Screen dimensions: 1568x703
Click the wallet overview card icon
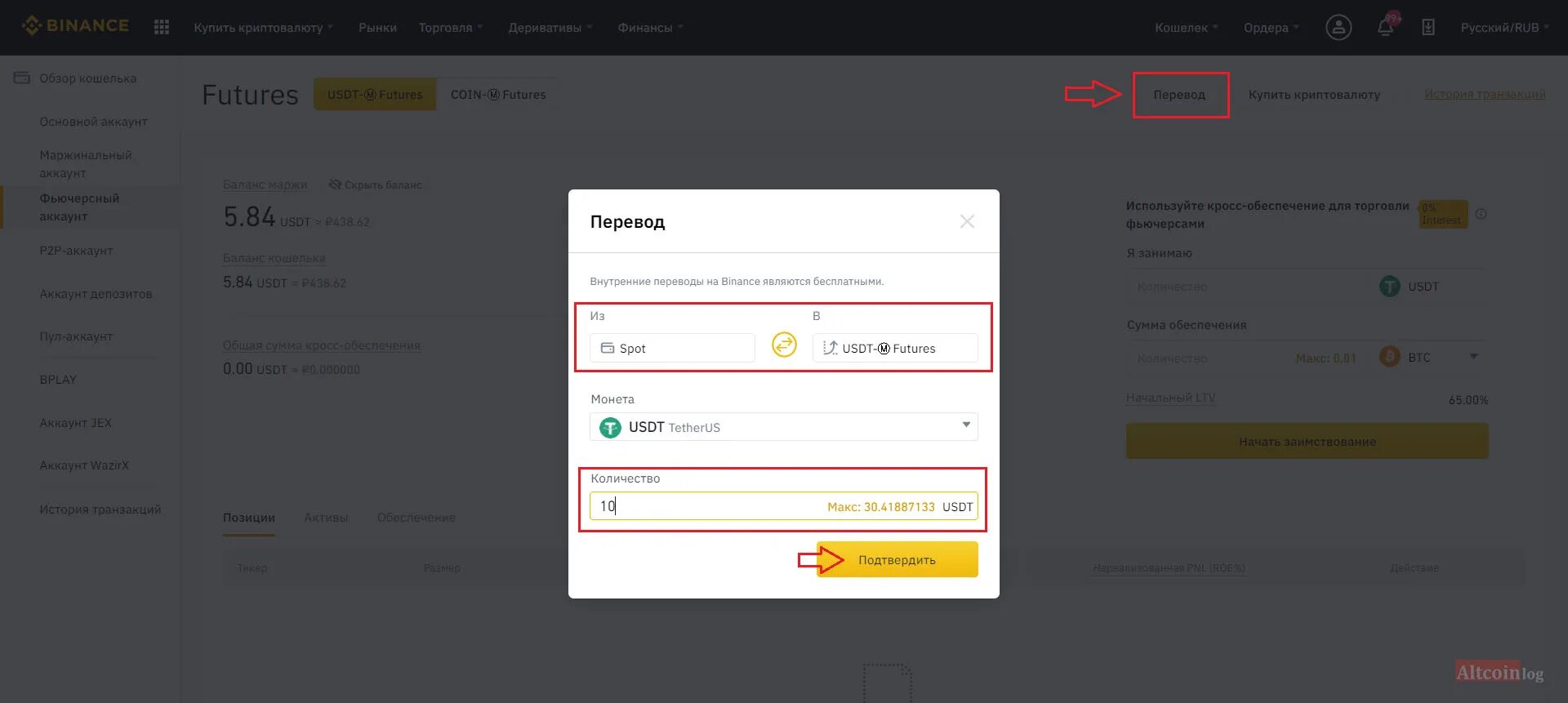21,78
